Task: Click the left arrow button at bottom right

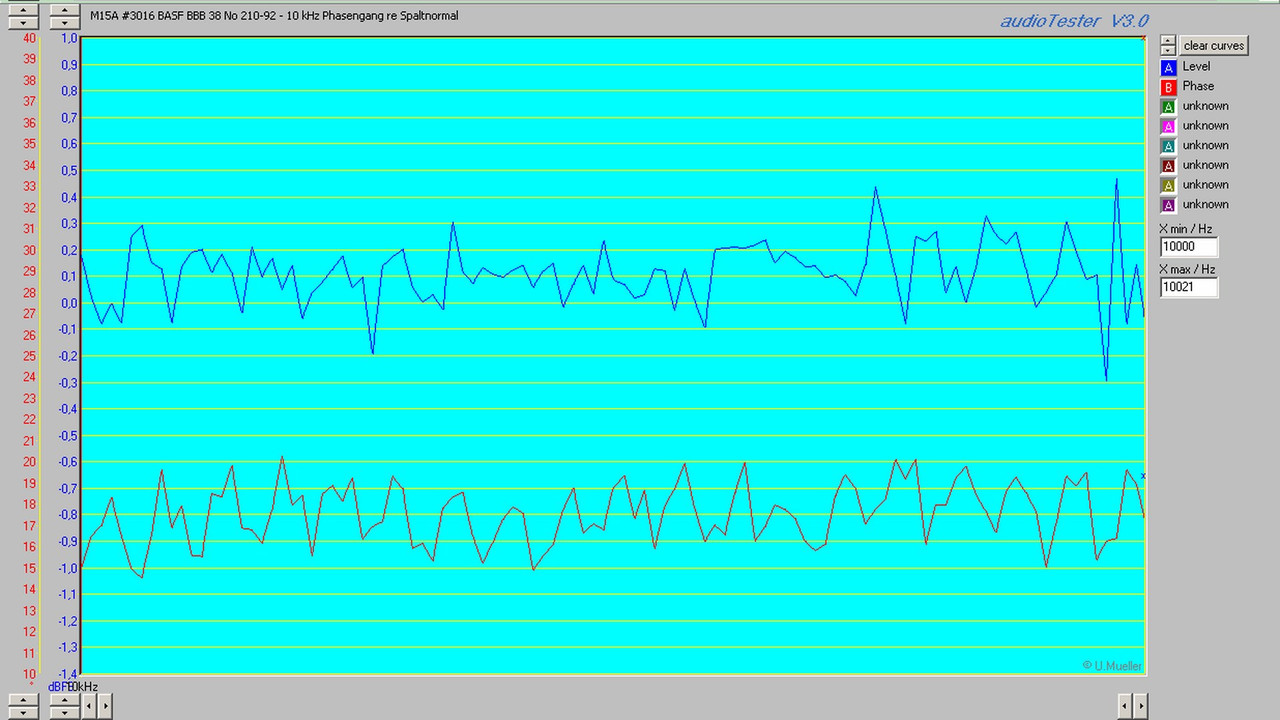Action: (1124, 705)
